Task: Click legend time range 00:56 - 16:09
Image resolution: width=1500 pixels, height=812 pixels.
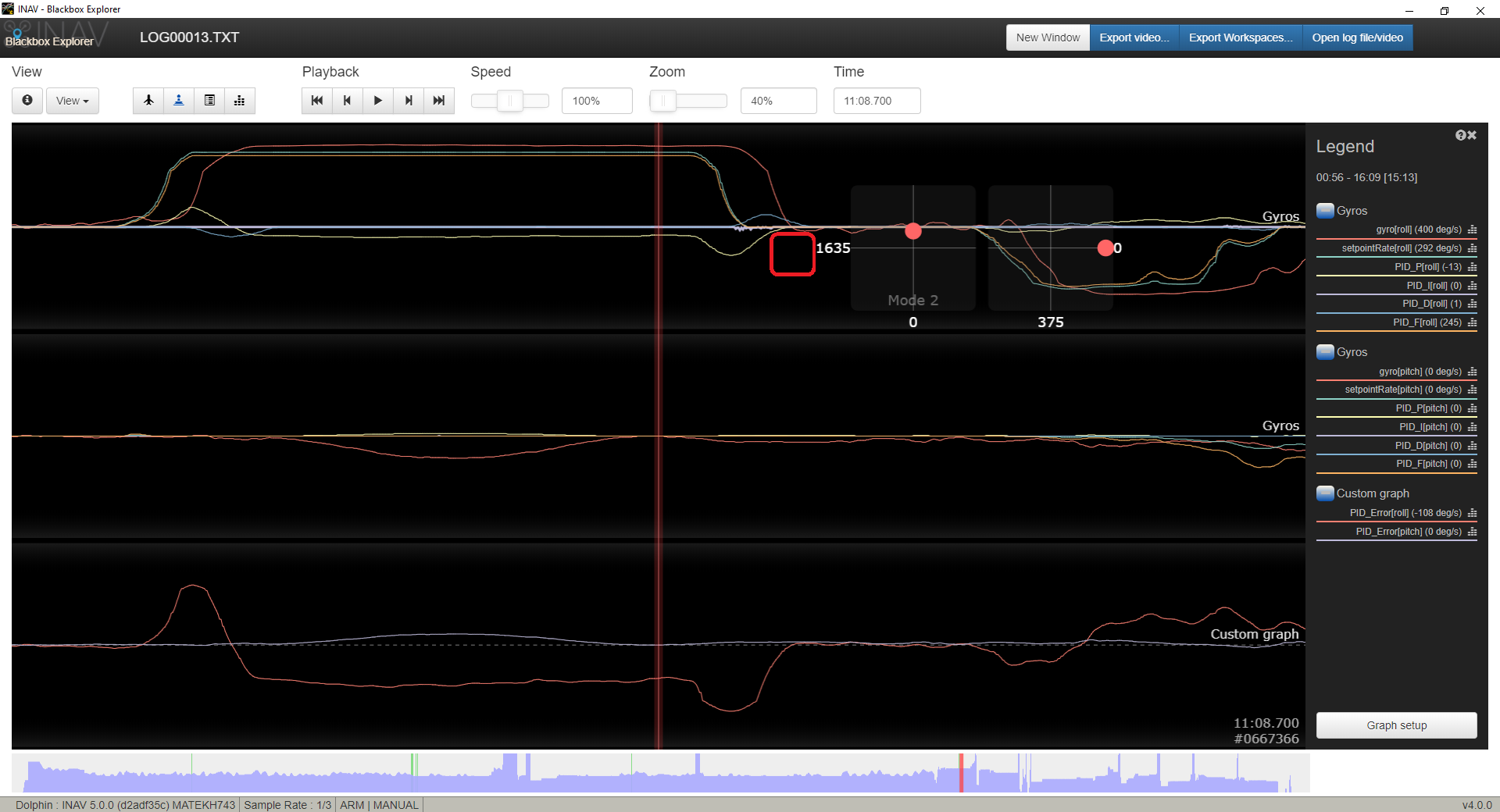Action: click(1366, 178)
